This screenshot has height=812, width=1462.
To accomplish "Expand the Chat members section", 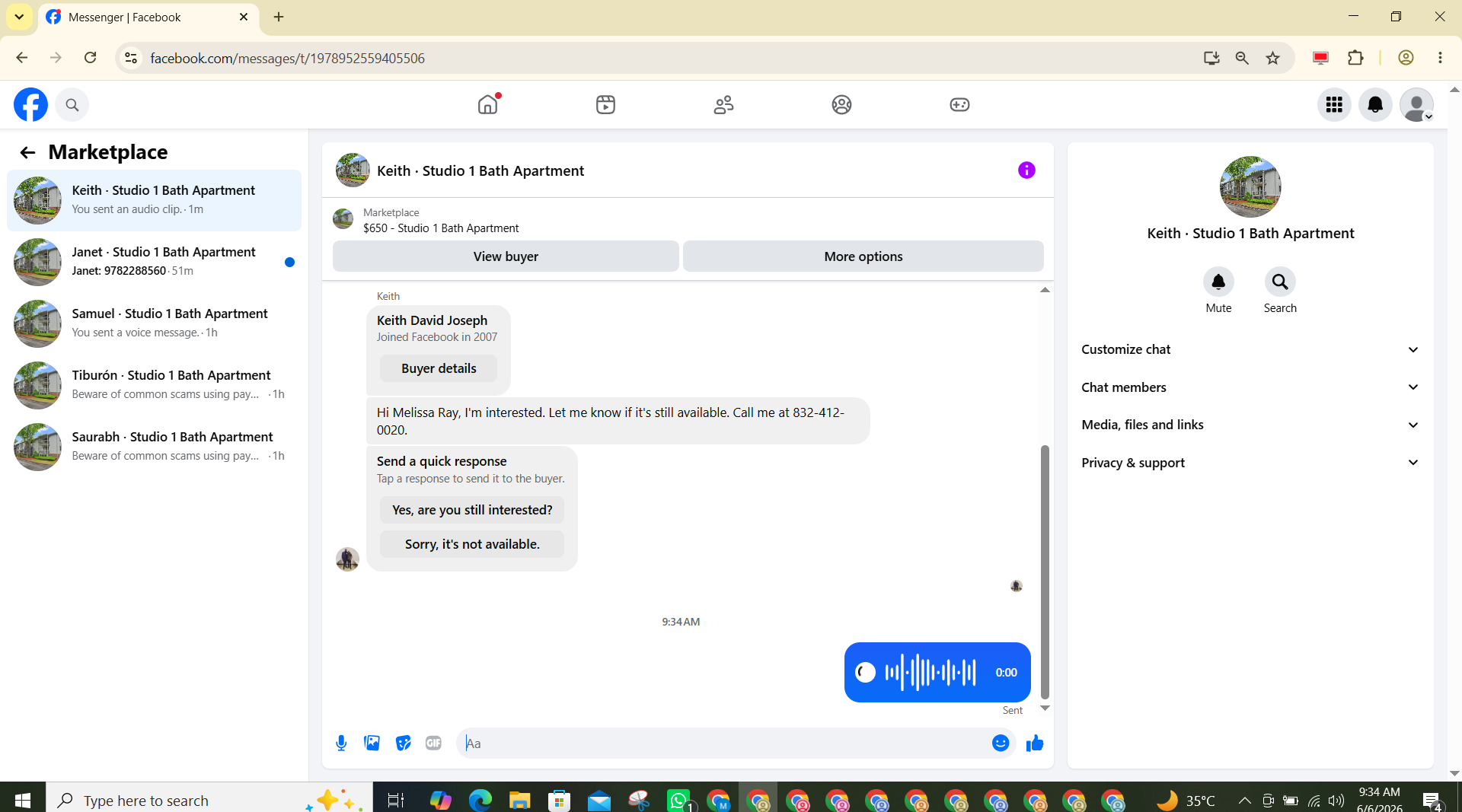I will [x=1250, y=387].
